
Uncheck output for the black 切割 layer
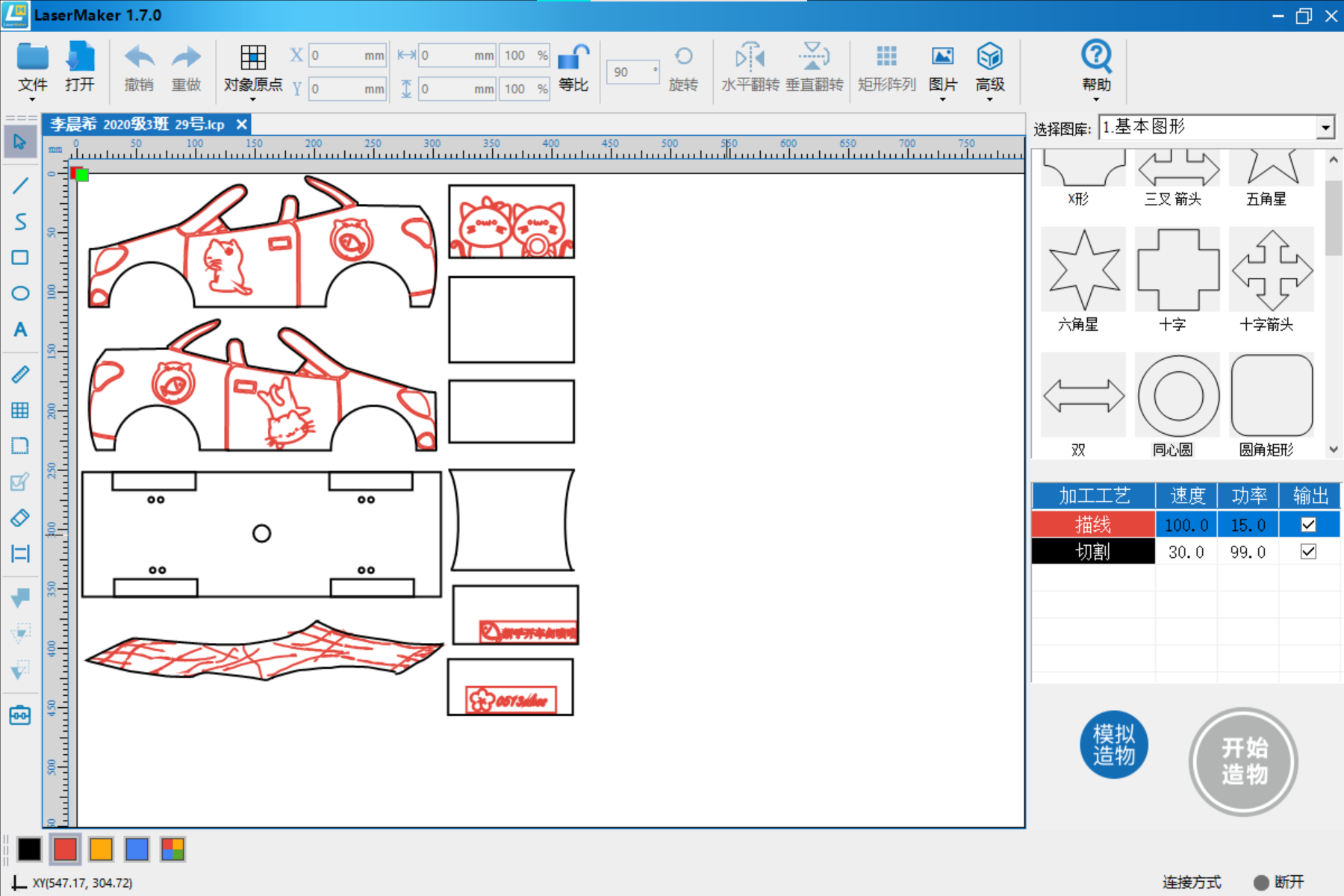pos(1308,552)
